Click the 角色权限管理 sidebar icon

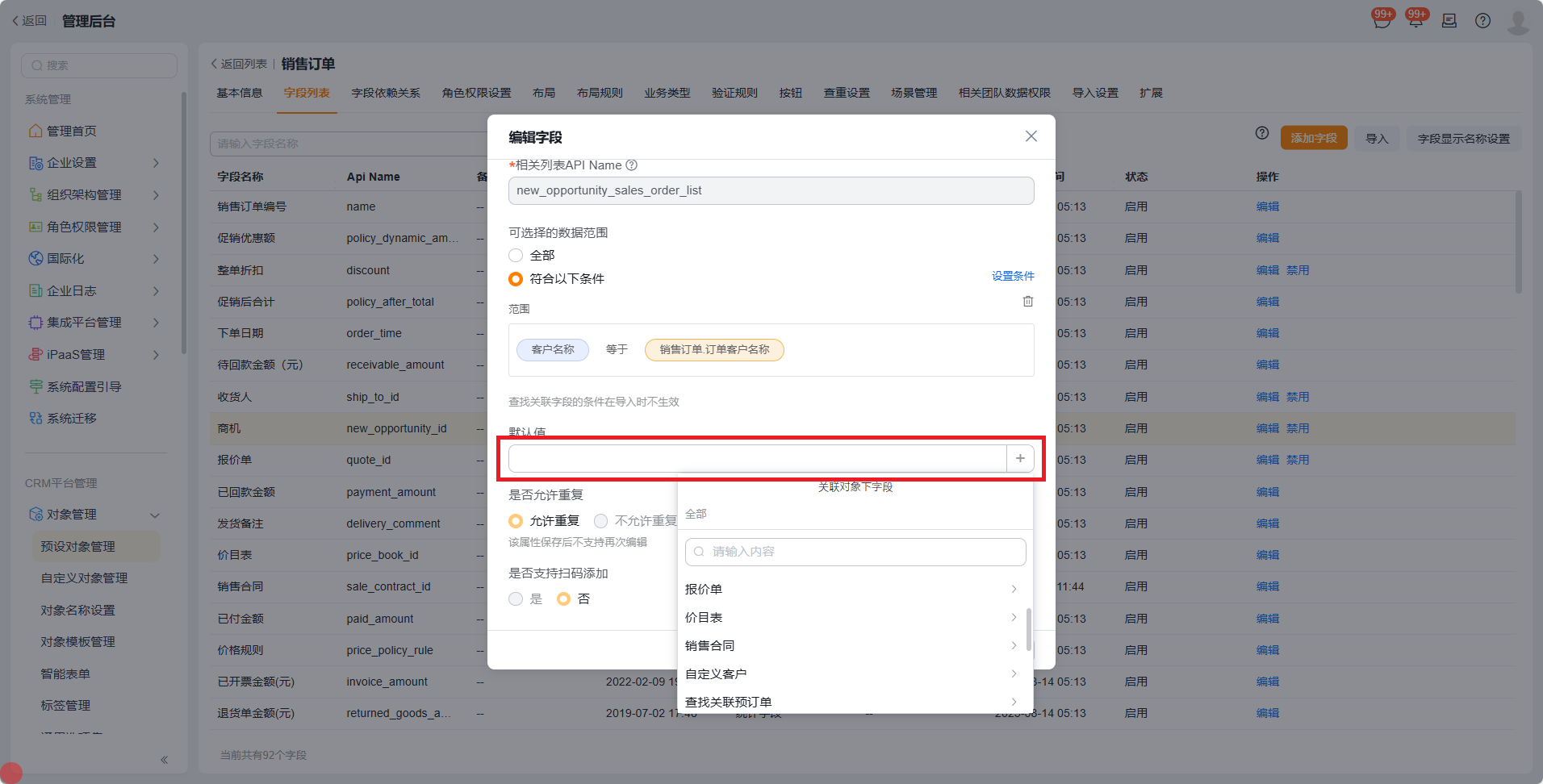coord(36,227)
